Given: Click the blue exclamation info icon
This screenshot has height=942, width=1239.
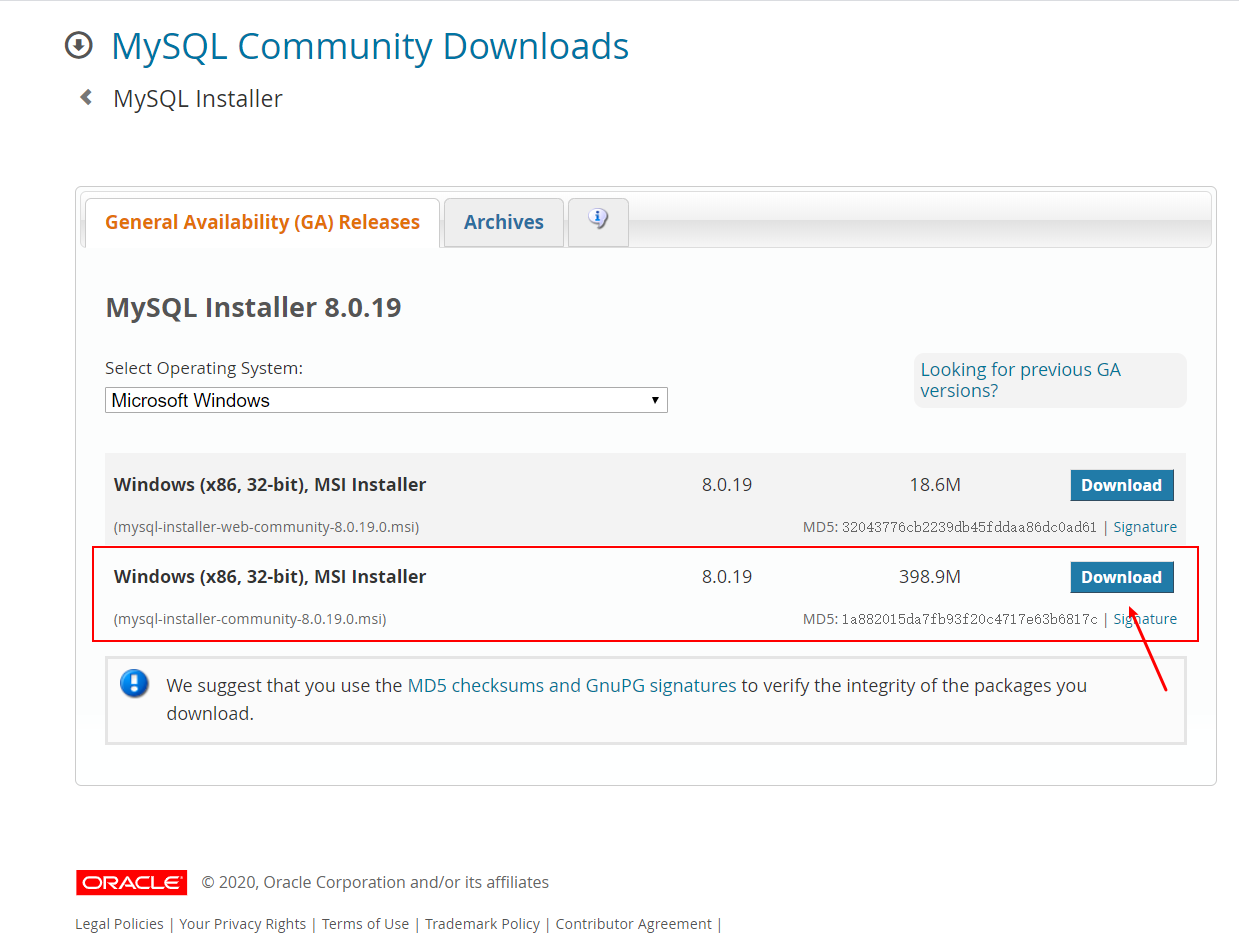Looking at the screenshot, I should click(x=134, y=684).
